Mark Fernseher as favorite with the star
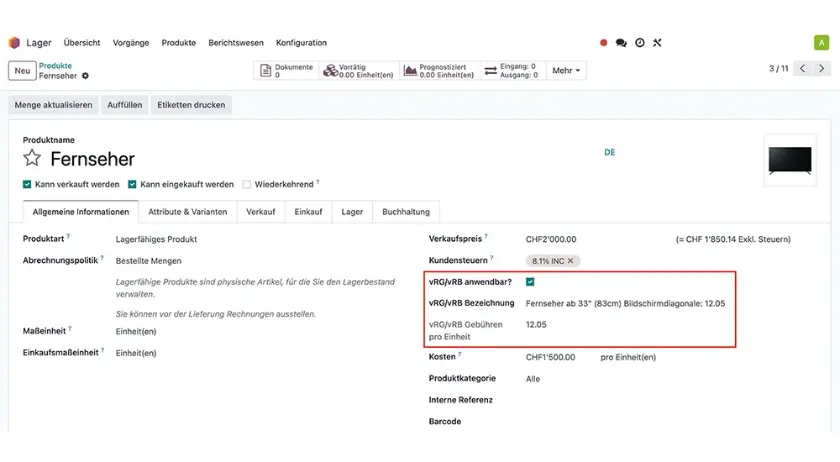 coord(32,159)
